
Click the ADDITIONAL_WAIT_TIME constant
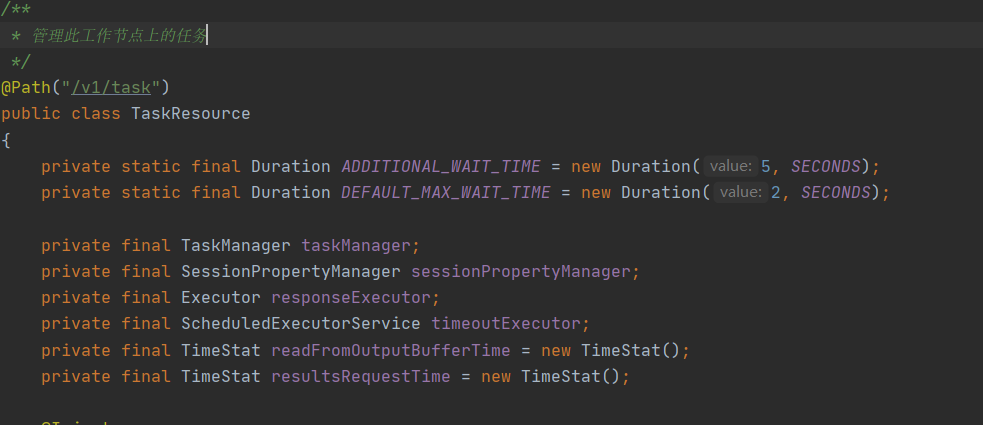coord(441,167)
